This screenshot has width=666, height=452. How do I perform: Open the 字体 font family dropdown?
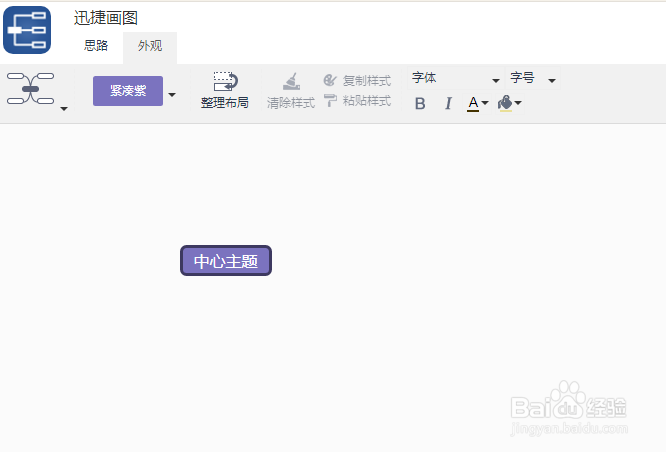pyautogui.click(x=455, y=78)
